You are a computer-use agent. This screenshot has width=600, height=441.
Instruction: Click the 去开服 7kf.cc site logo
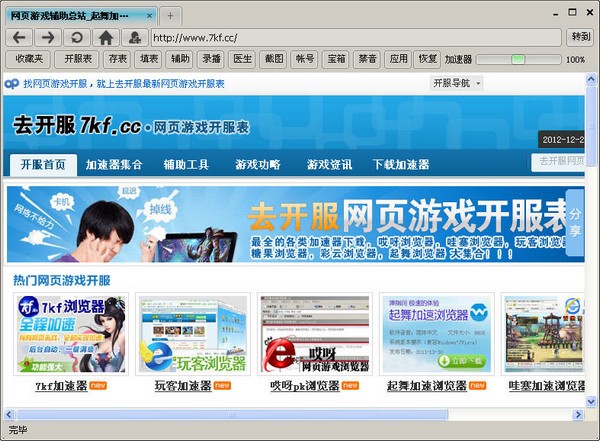click(131, 126)
